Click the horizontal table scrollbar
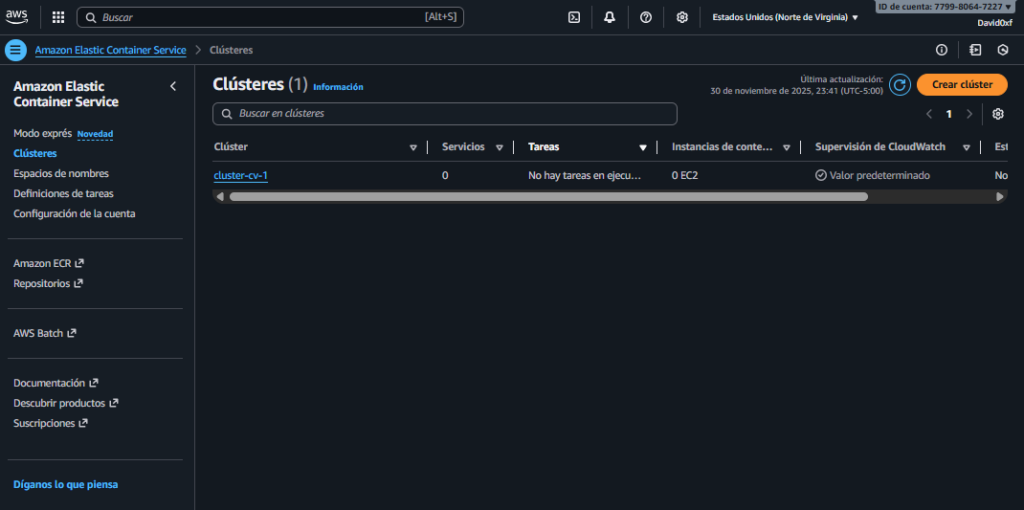 [548, 197]
